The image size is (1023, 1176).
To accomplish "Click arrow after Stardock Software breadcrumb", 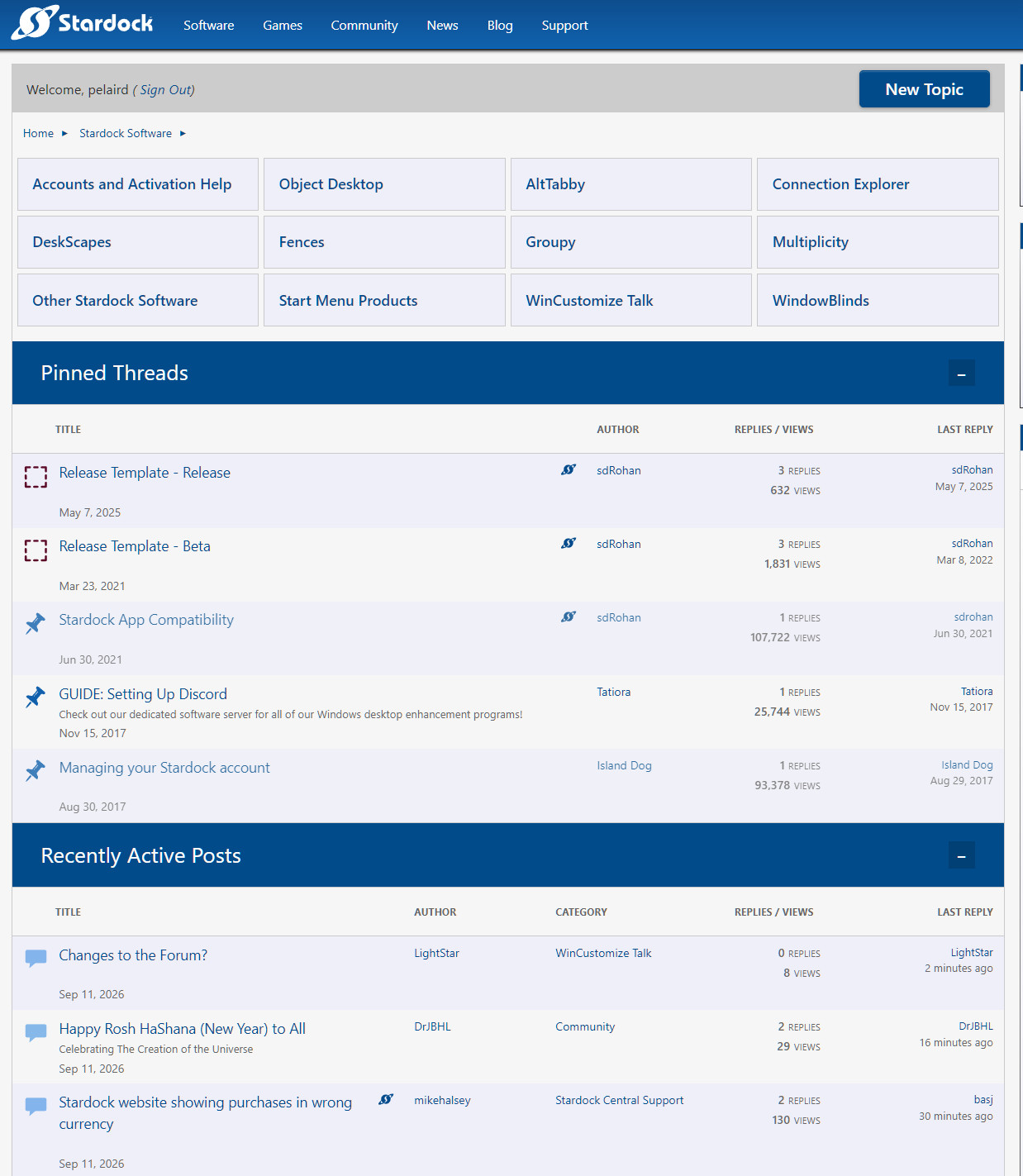I will [x=183, y=133].
